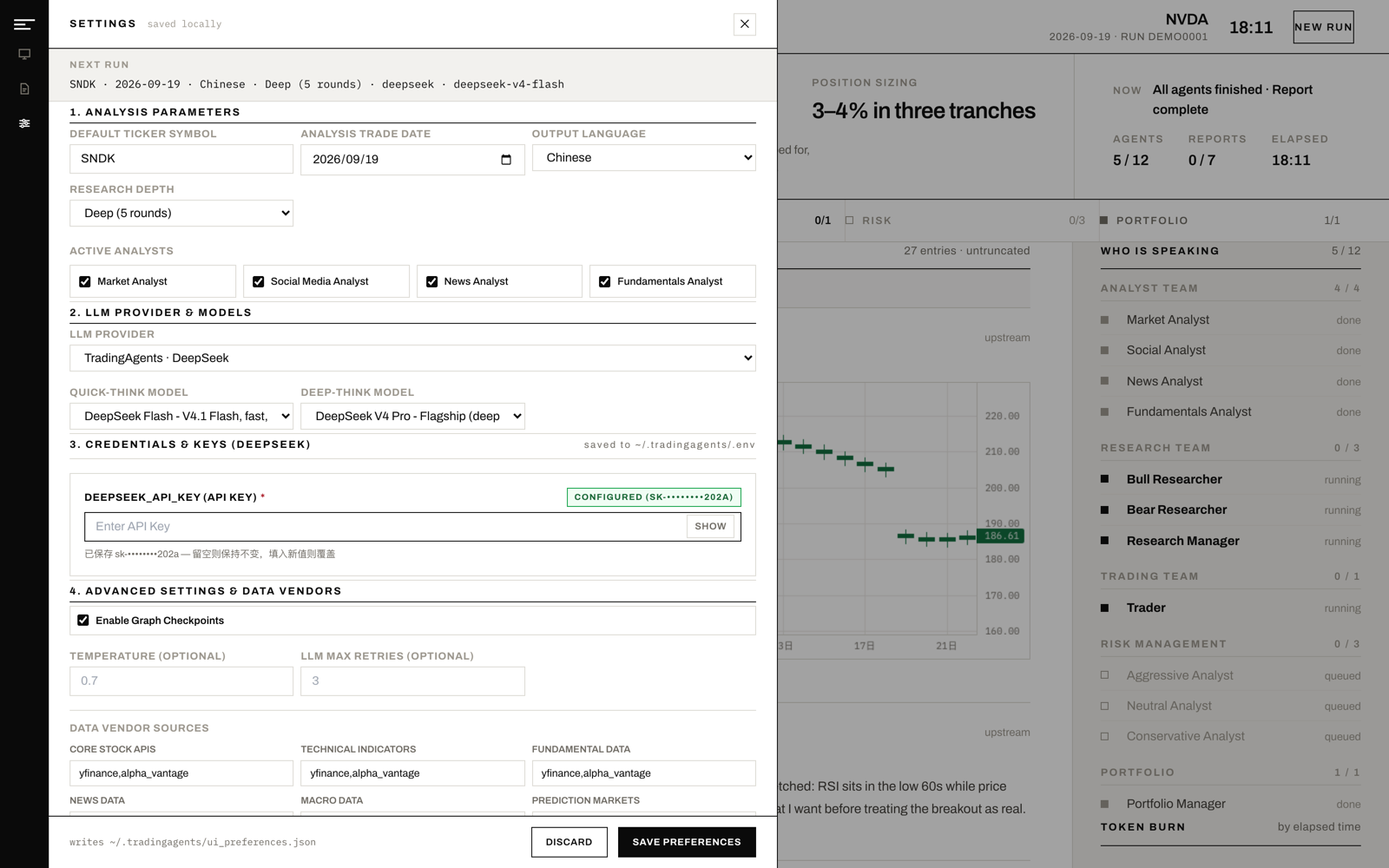Open the monitor view icon in sidebar
Image resolution: width=1389 pixels, height=868 pixels.
pos(24,54)
